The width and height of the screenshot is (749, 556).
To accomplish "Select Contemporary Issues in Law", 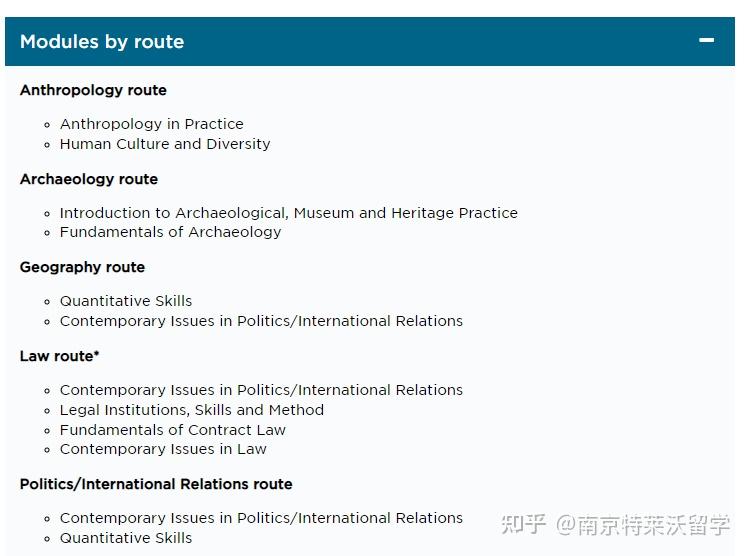I will 163,449.
